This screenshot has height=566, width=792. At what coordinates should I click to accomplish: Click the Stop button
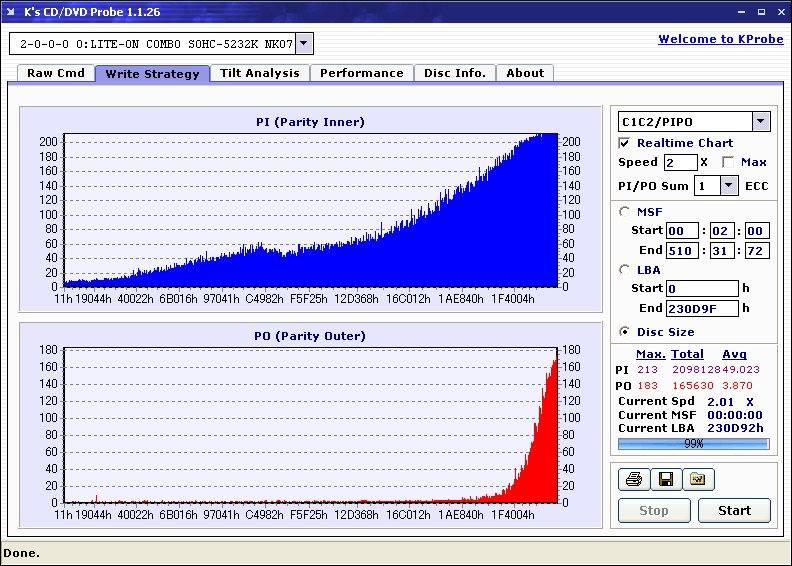[654, 510]
